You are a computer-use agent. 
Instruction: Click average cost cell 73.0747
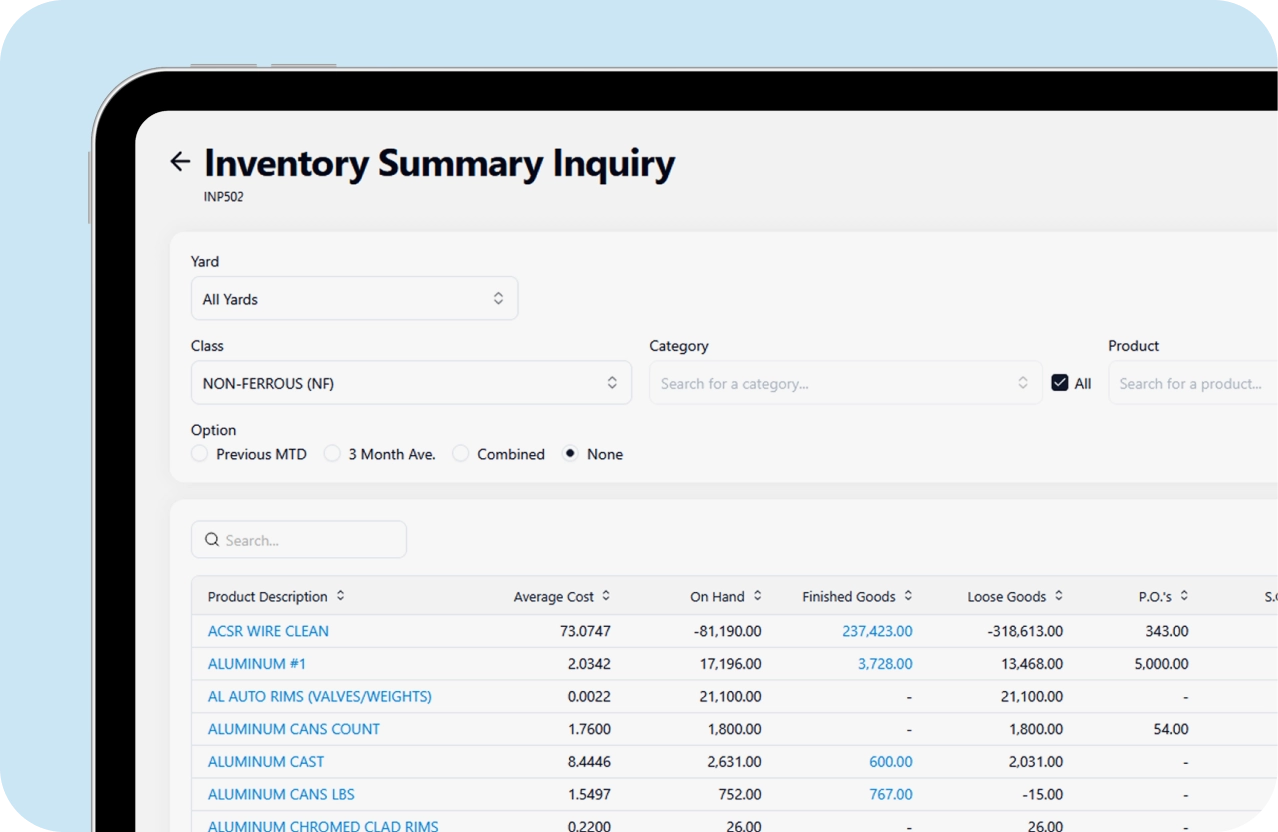pos(586,631)
